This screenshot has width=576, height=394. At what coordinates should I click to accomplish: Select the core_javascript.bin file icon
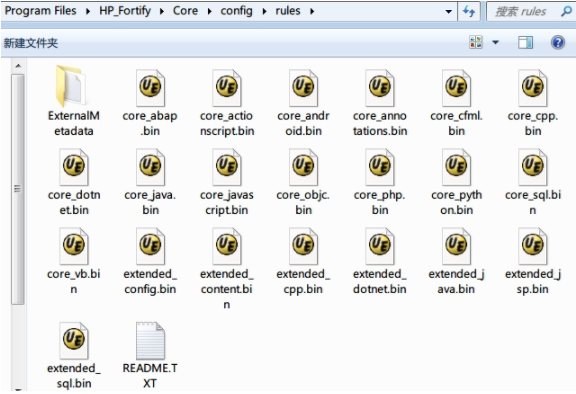(227, 167)
